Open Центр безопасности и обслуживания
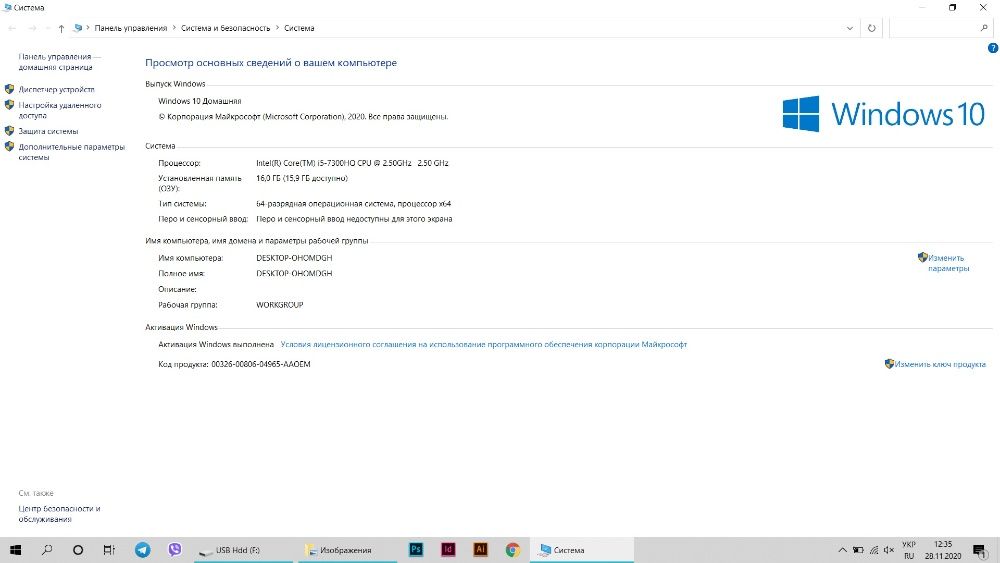The width and height of the screenshot is (1000, 563). (x=59, y=514)
